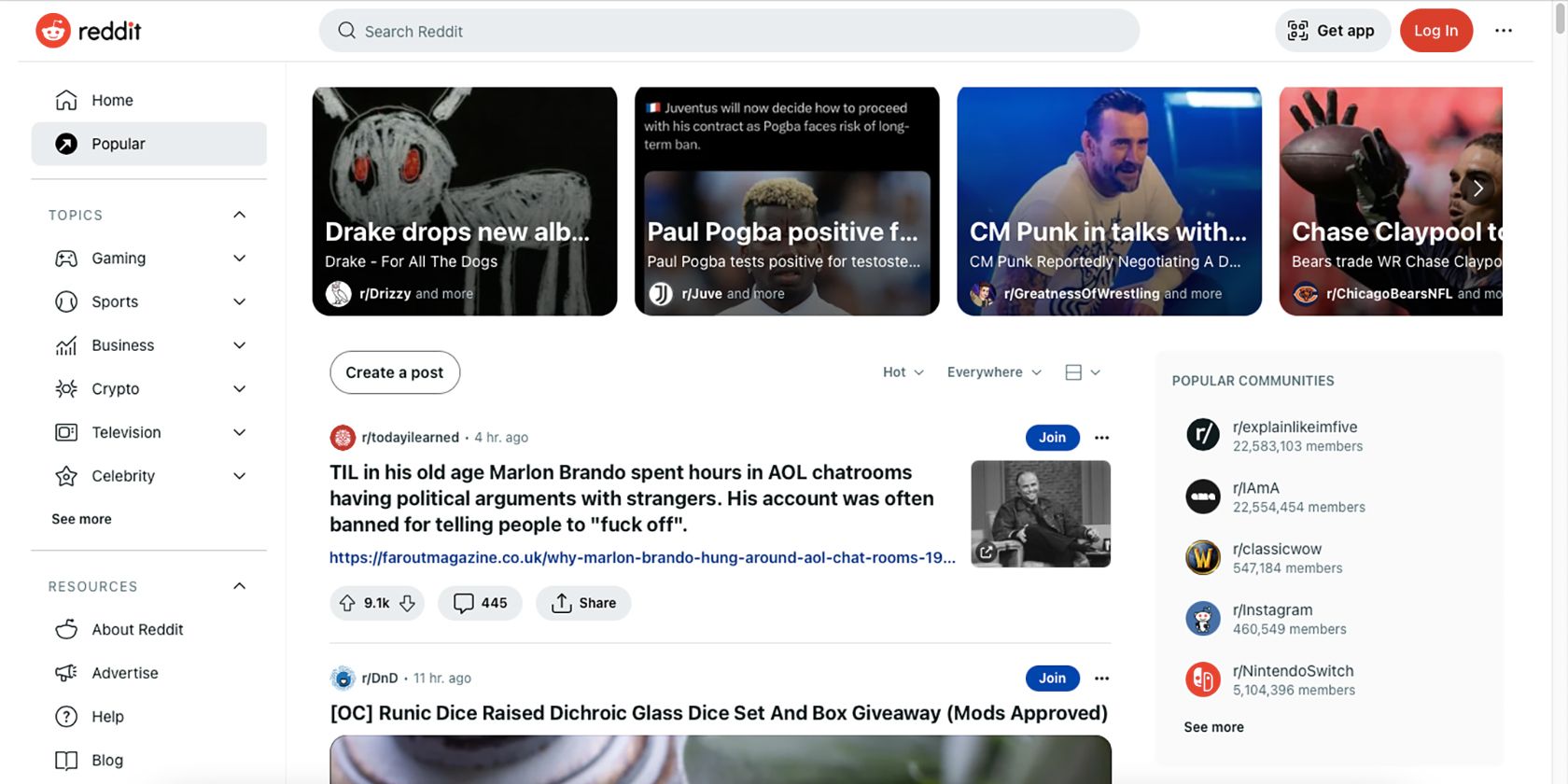Upvote the Marlon Brando TIL post
The width and height of the screenshot is (1568, 784).
(x=347, y=603)
